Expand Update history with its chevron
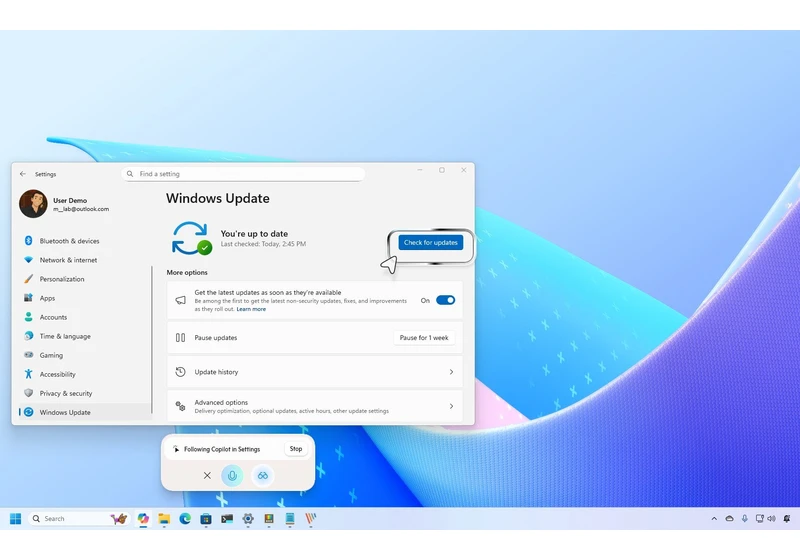Screen dimensions: 800x560 (451, 372)
